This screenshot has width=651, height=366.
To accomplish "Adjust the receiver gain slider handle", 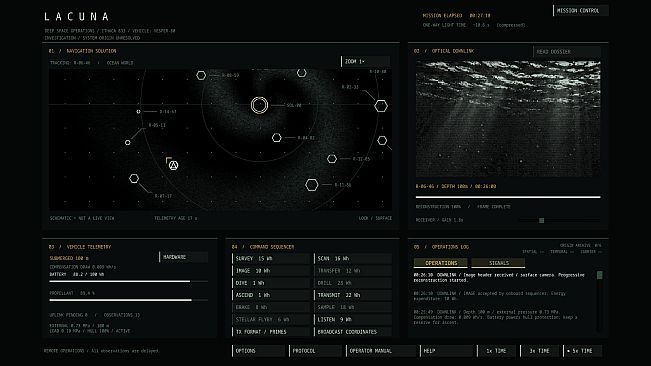I will (541, 220).
